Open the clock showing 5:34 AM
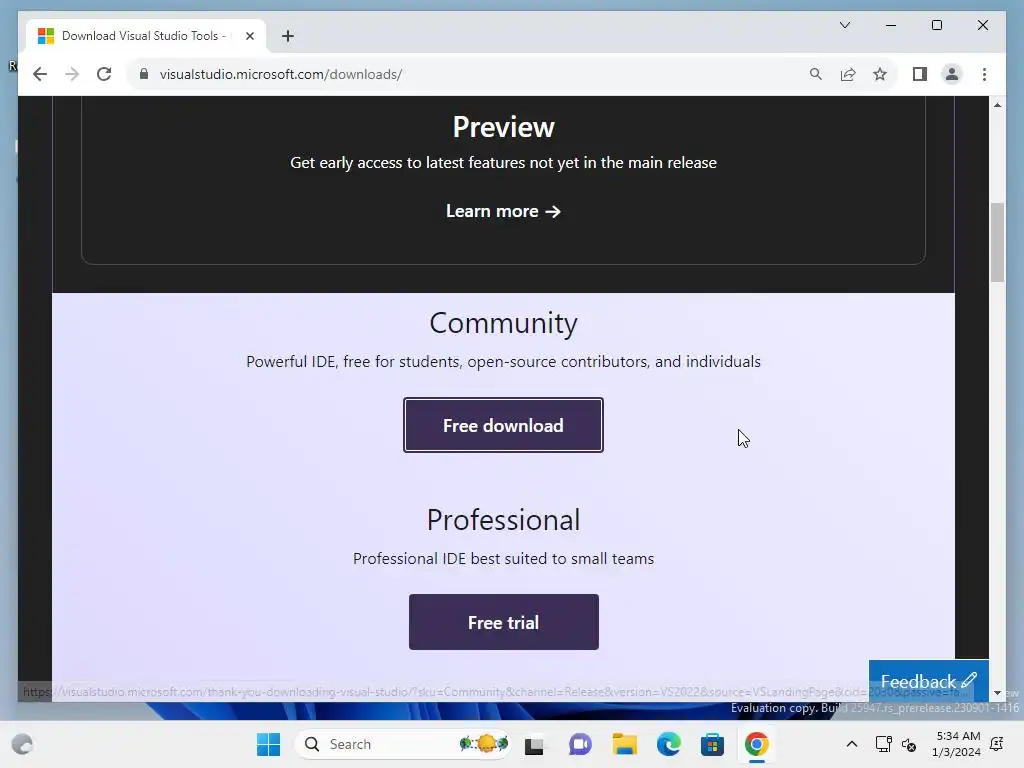 pos(956,744)
